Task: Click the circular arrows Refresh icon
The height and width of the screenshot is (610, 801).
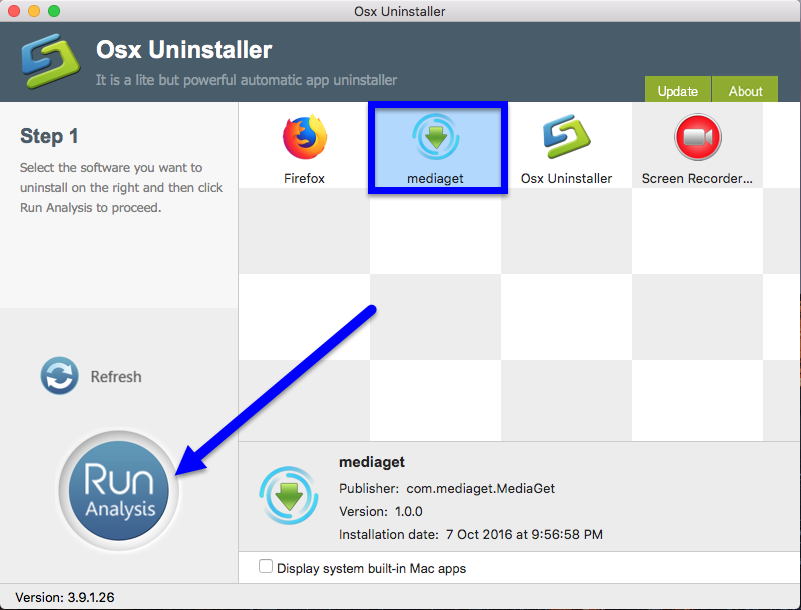Action: point(59,377)
